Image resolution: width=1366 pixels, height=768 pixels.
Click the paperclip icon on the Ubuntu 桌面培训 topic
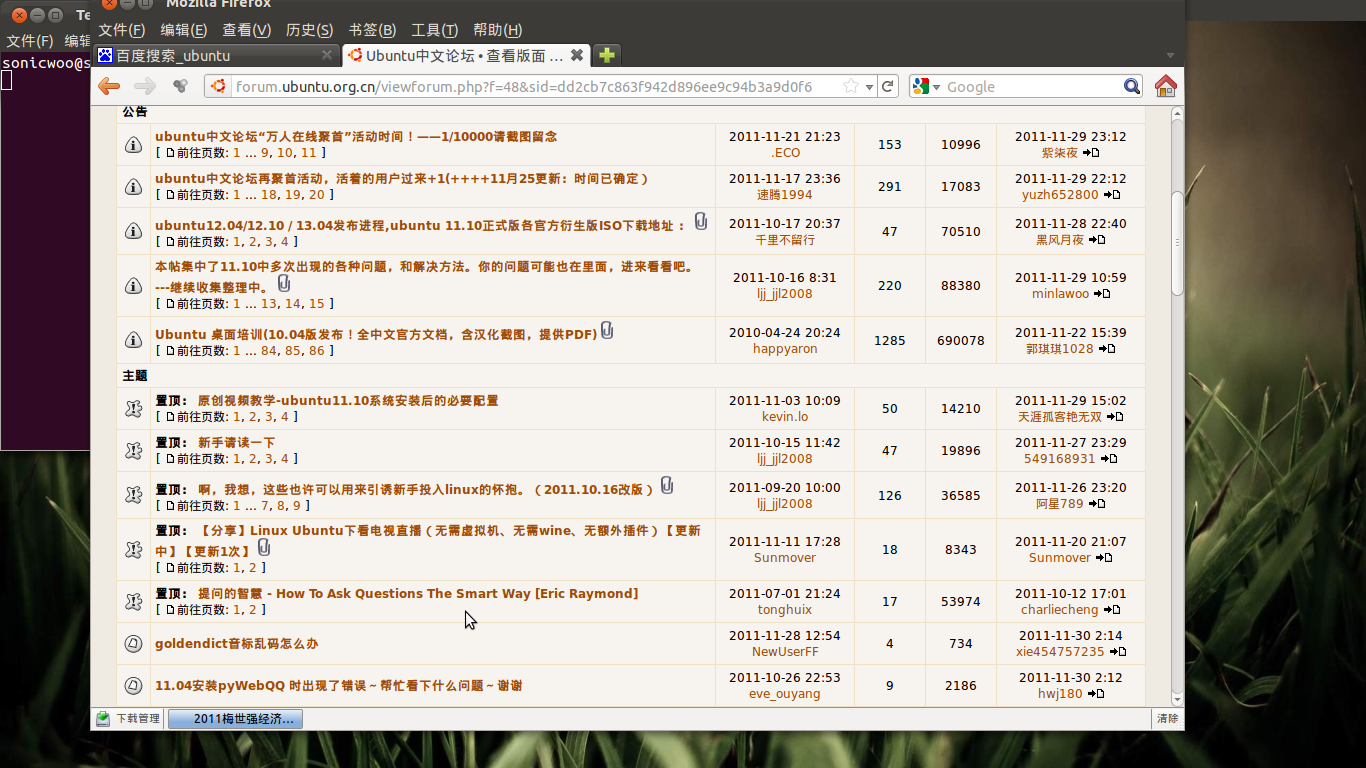click(x=607, y=330)
